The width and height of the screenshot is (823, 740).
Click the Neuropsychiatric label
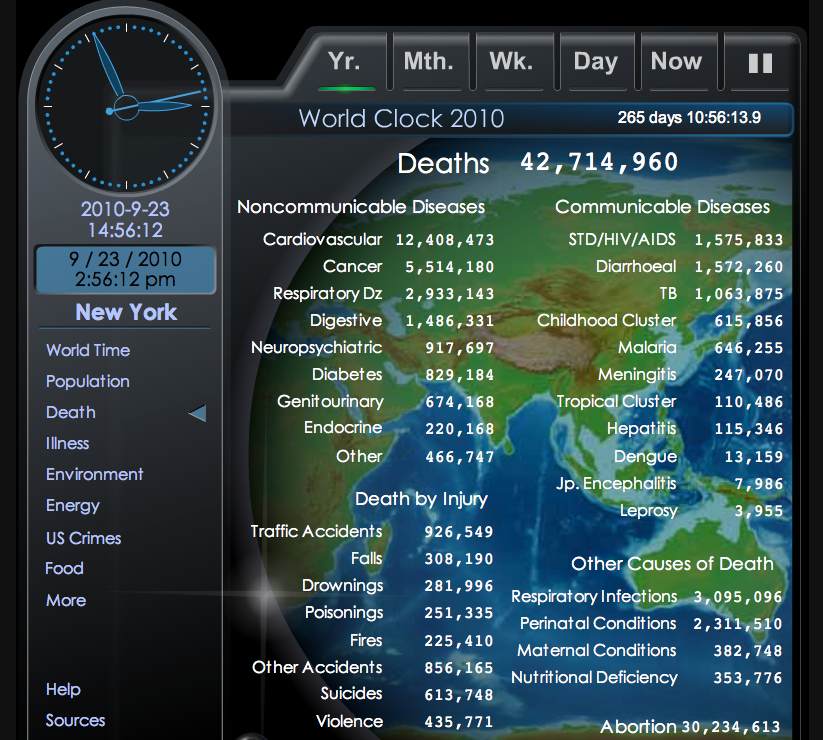tap(316, 348)
